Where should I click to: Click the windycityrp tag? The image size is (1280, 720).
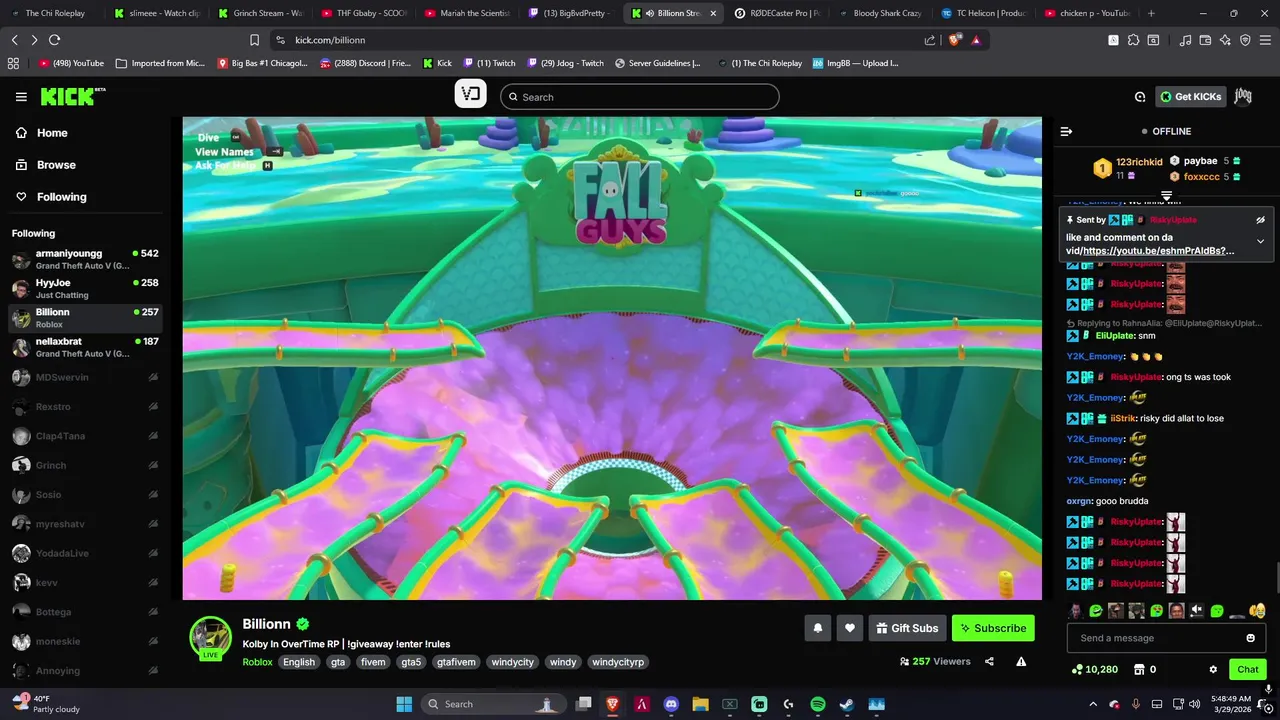[618, 662]
